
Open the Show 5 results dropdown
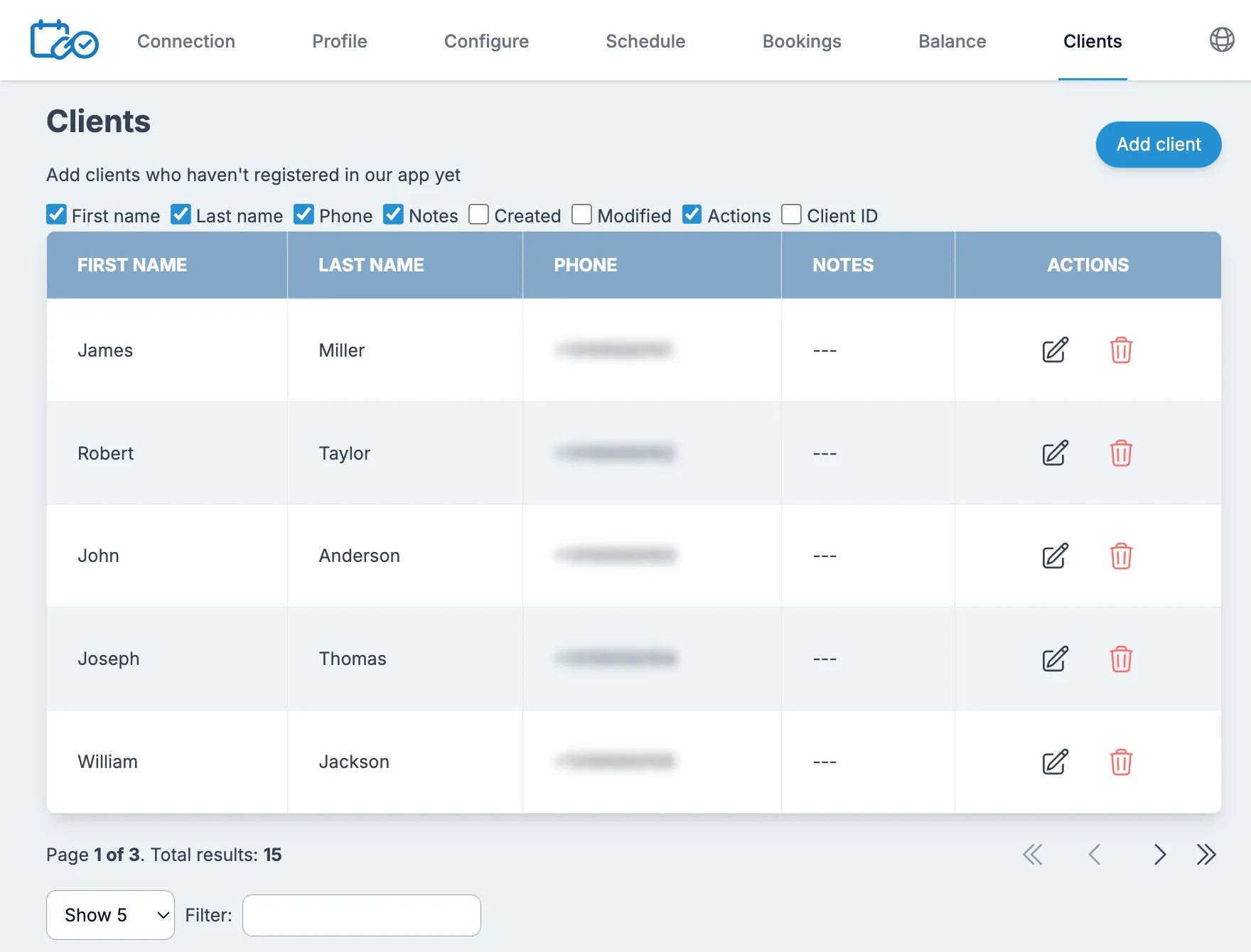tap(109, 915)
